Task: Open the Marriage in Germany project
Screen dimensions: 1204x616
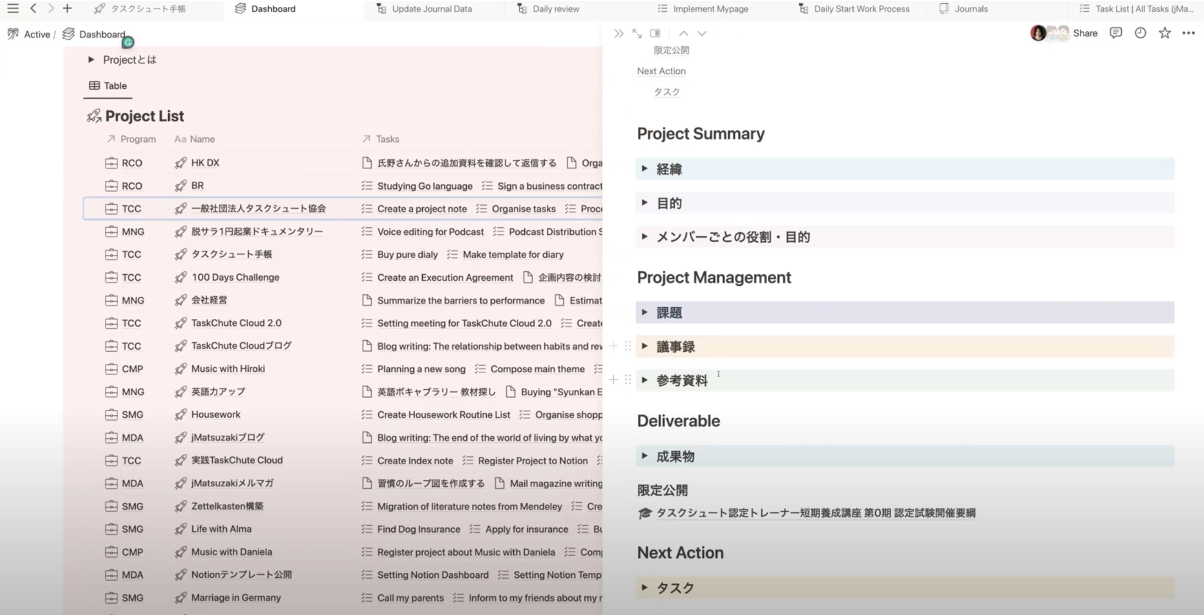Action: click(x=236, y=598)
